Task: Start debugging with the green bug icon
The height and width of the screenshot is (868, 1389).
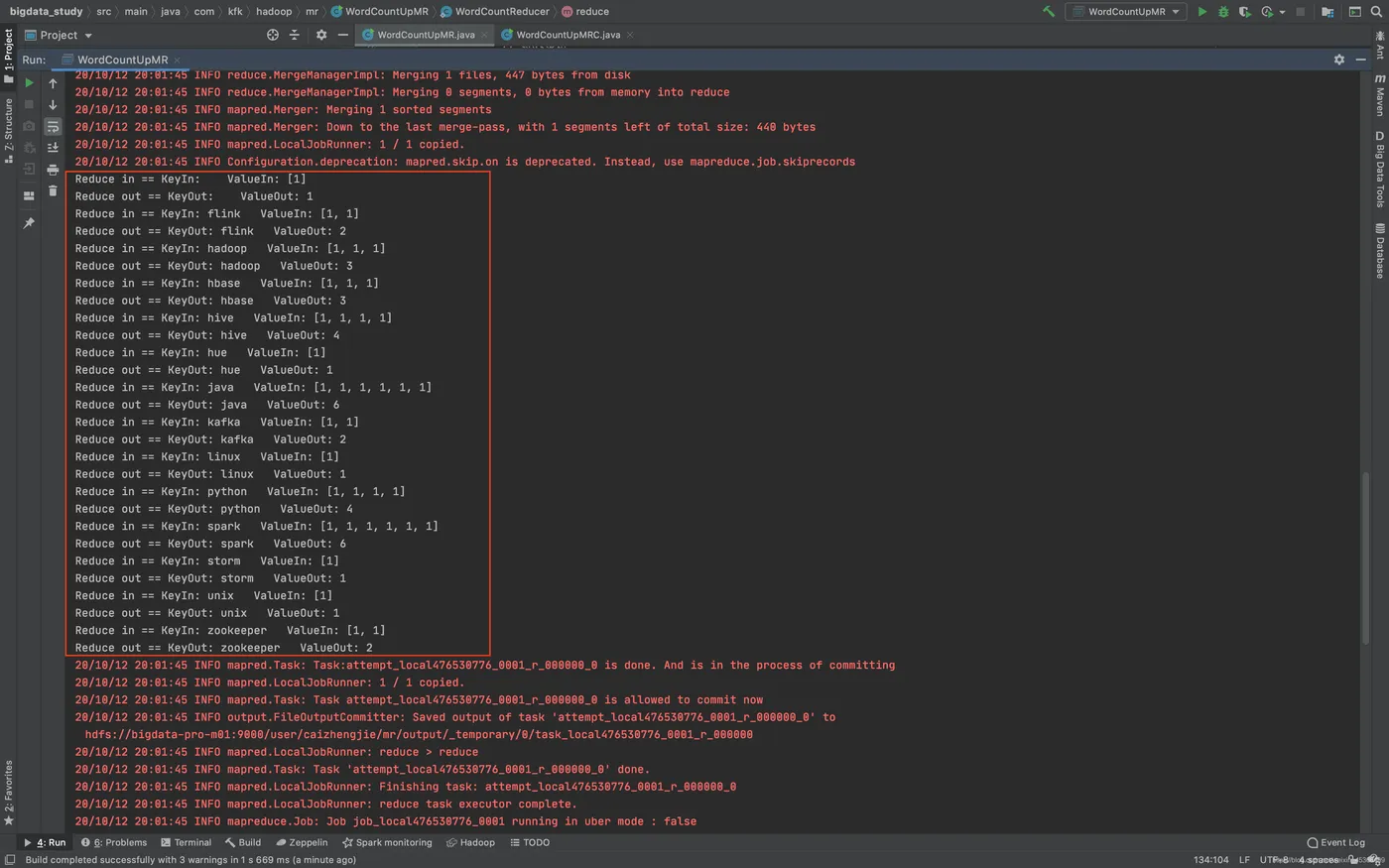Action: tap(1223, 12)
